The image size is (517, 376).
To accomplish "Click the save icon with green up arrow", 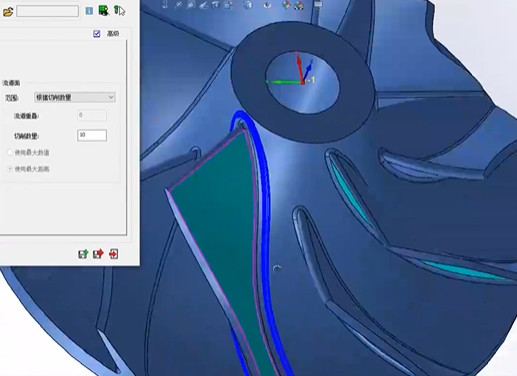I will coord(83,254).
